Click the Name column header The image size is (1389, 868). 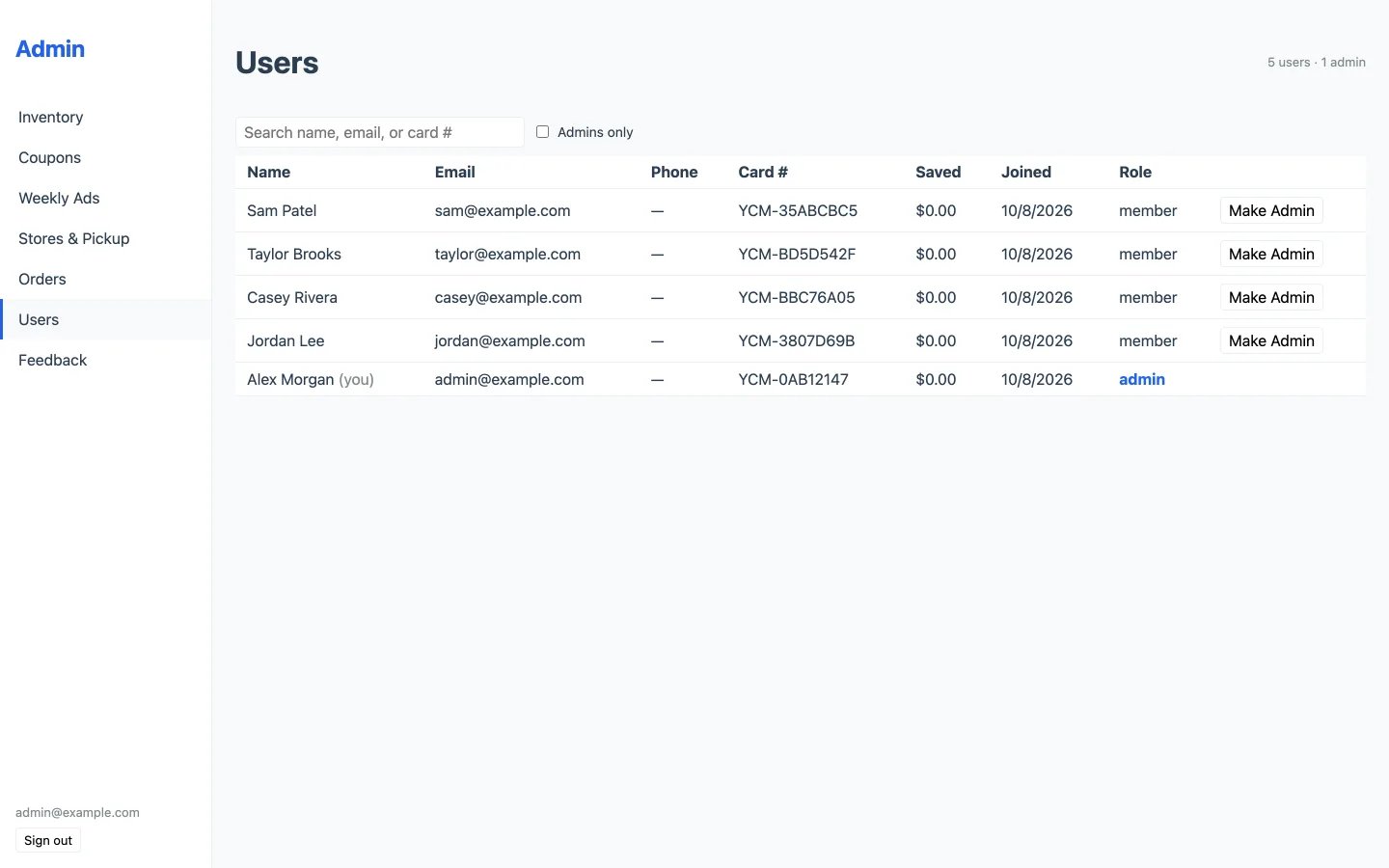coord(268,172)
